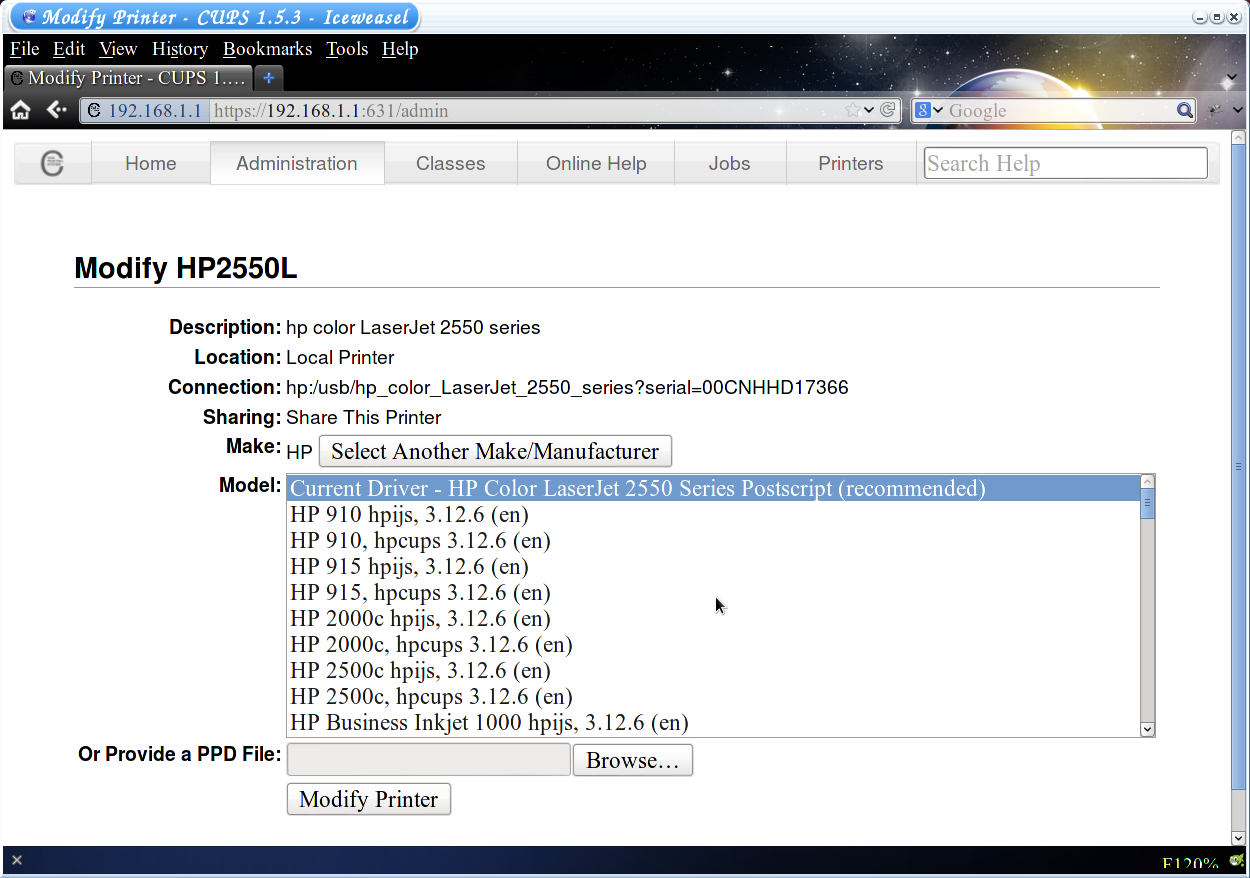Reload the page with the refresh icon
Image resolution: width=1250 pixels, height=878 pixels.
[887, 111]
